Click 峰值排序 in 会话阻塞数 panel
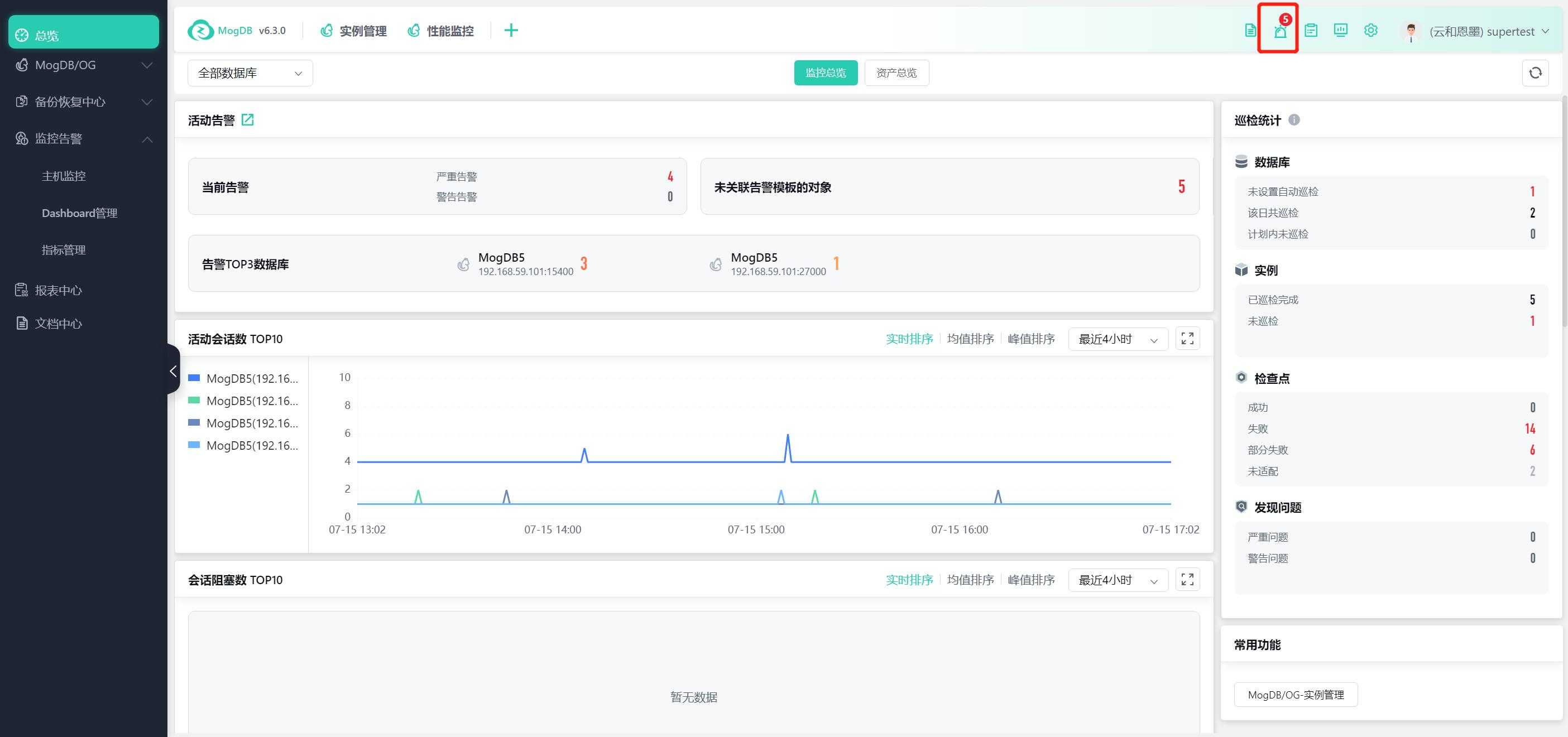The height and width of the screenshot is (737, 1568). point(1031,580)
